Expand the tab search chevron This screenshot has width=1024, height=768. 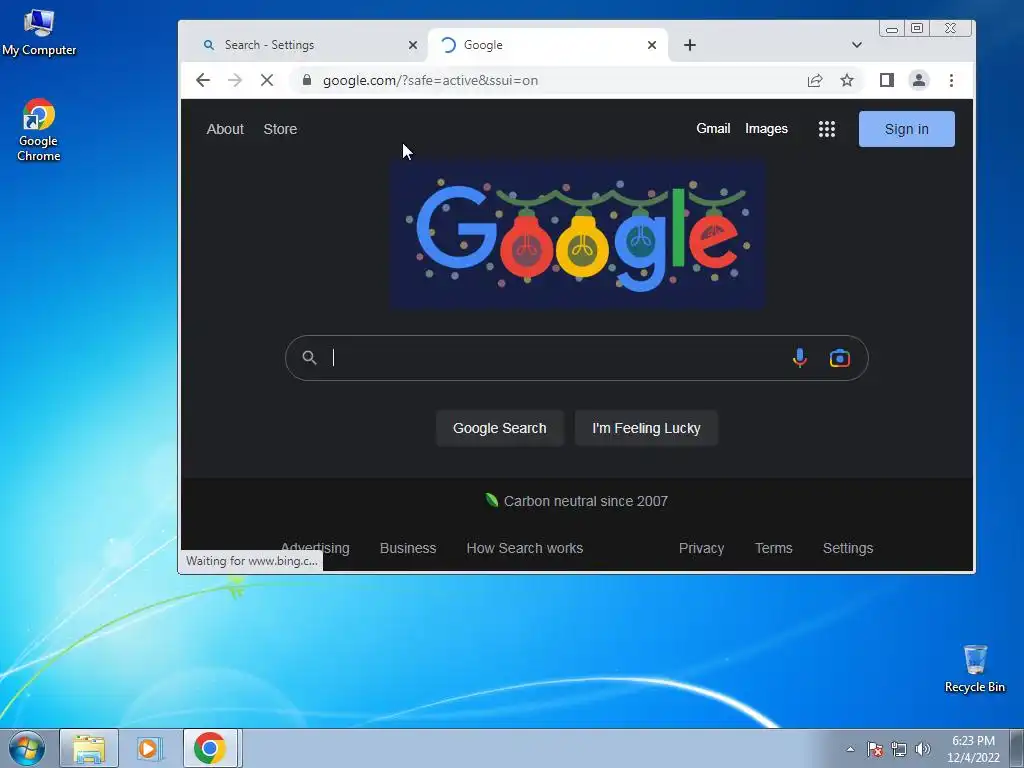coord(857,45)
